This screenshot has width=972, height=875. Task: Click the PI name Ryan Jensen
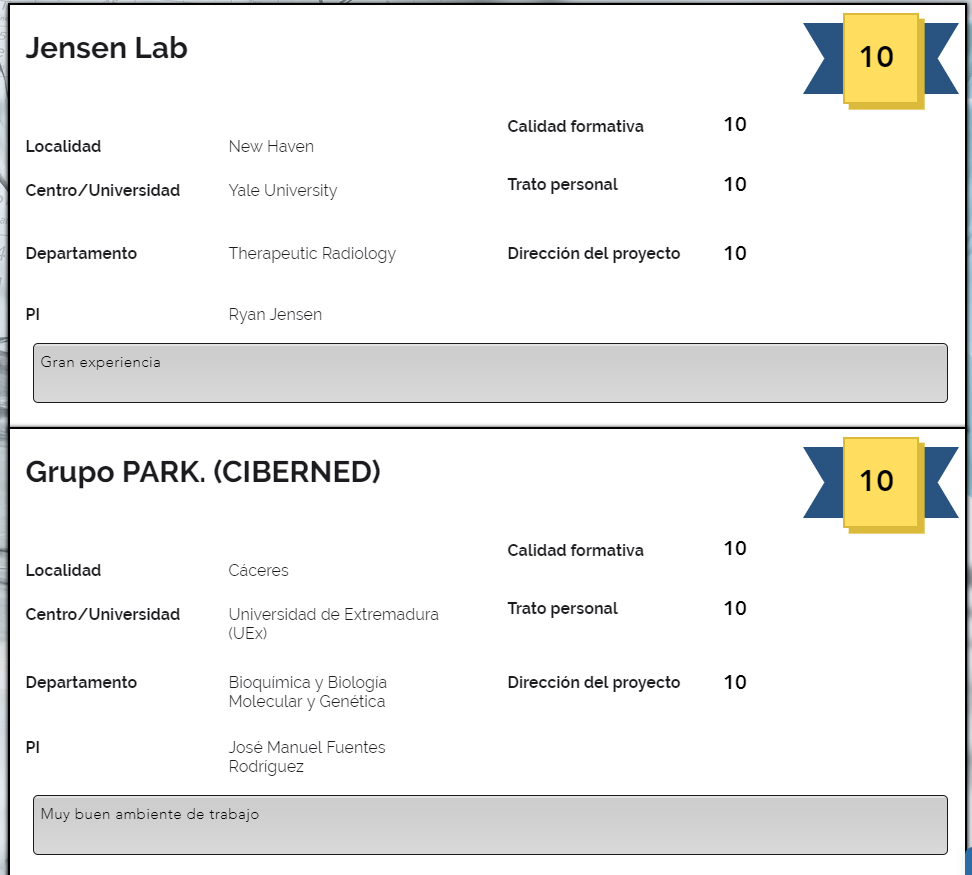point(275,315)
